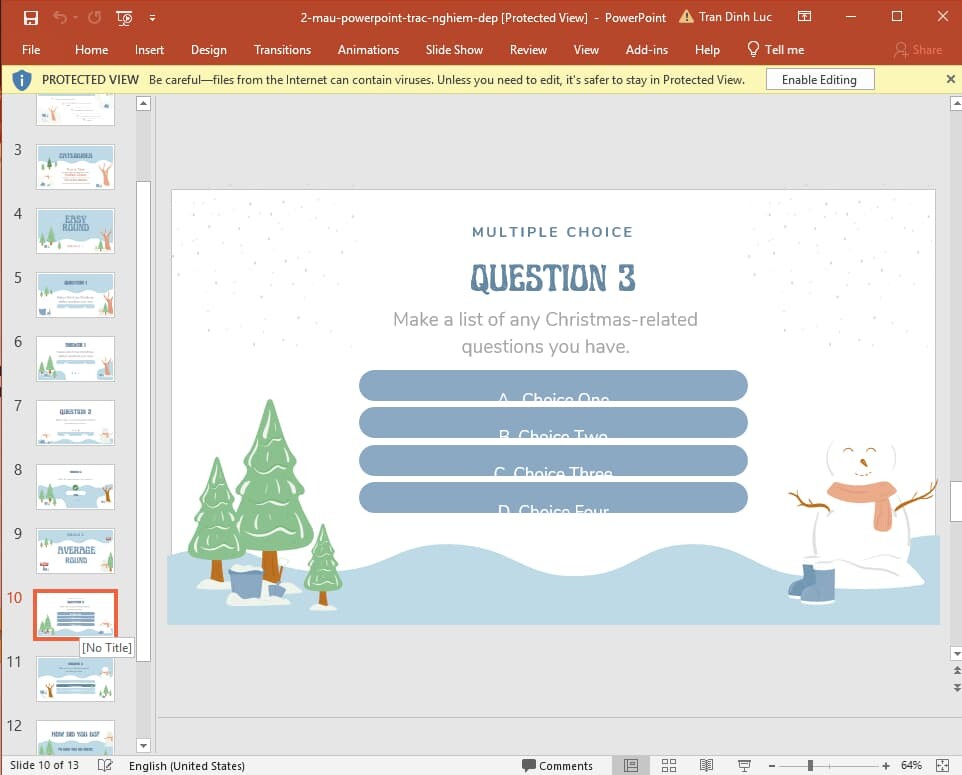Switch to Slide Sorter view
Image resolution: width=962 pixels, height=775 pixels.
[668, 765]
